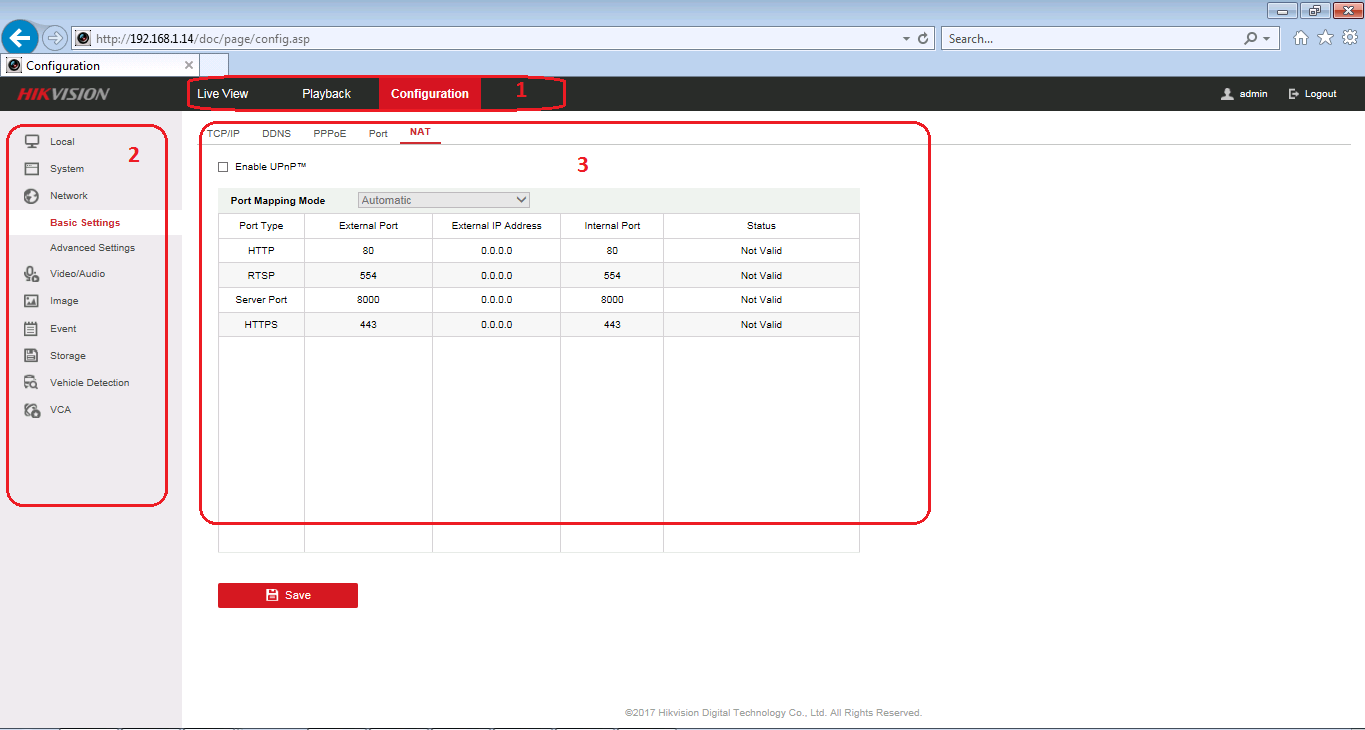The width and height of the screenshot is (1365, 730).
Task: Click the Storage disk icon
Action: click(x=32, y=355)
